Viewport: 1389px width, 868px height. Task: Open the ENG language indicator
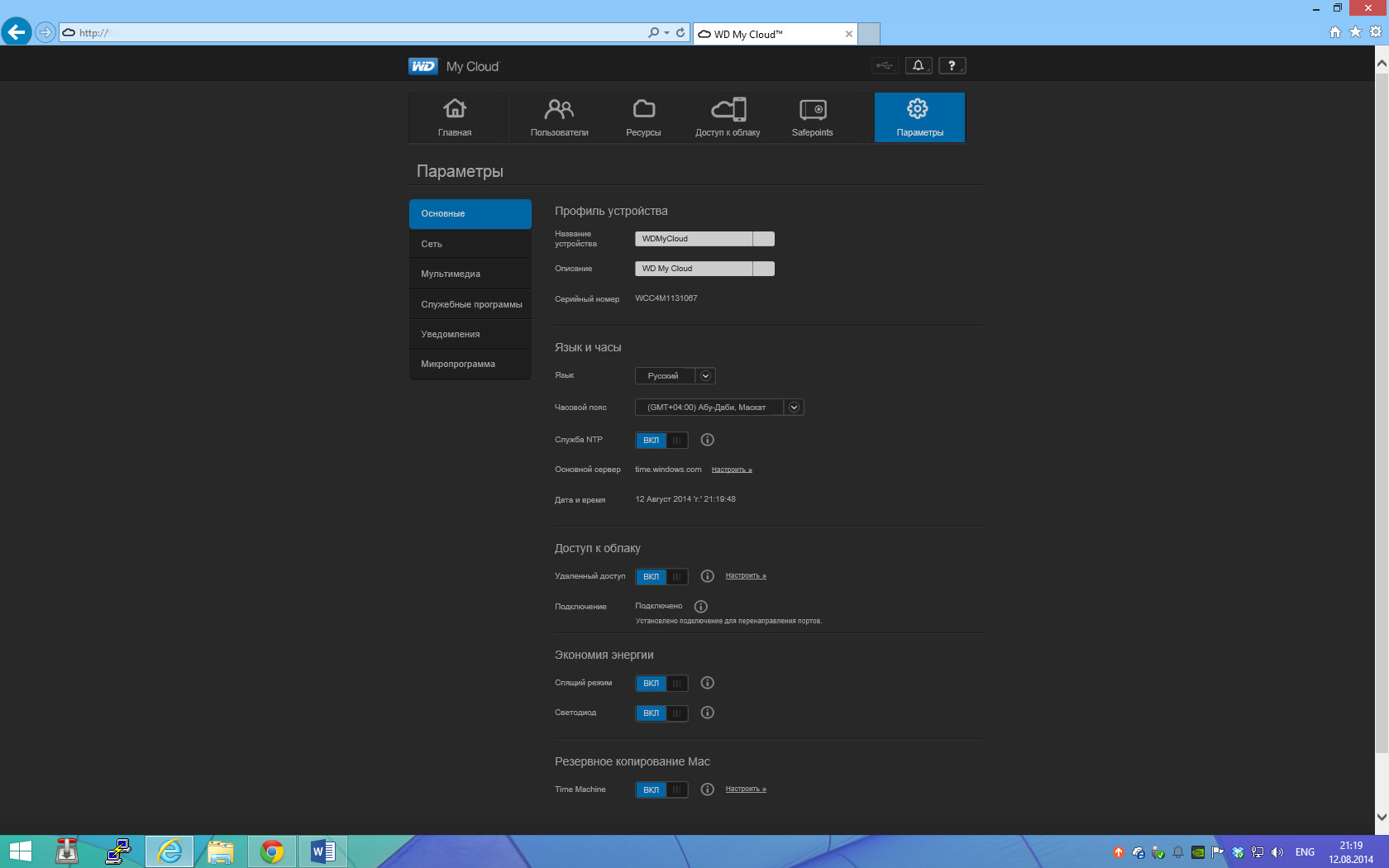coord(1305,852)
